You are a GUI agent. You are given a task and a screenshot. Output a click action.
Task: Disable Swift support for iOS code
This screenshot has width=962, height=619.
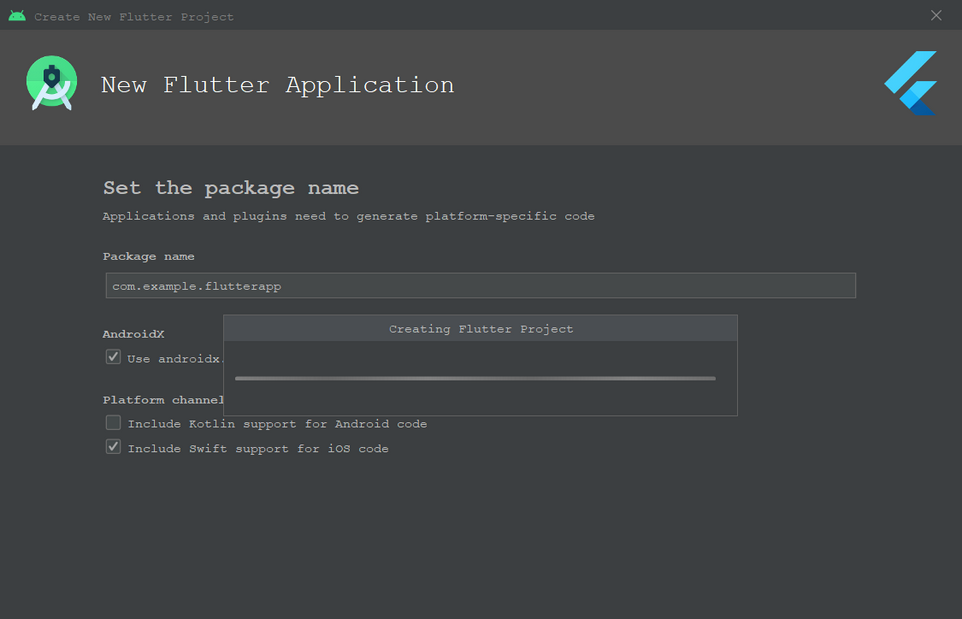click(x=113, y=447)
